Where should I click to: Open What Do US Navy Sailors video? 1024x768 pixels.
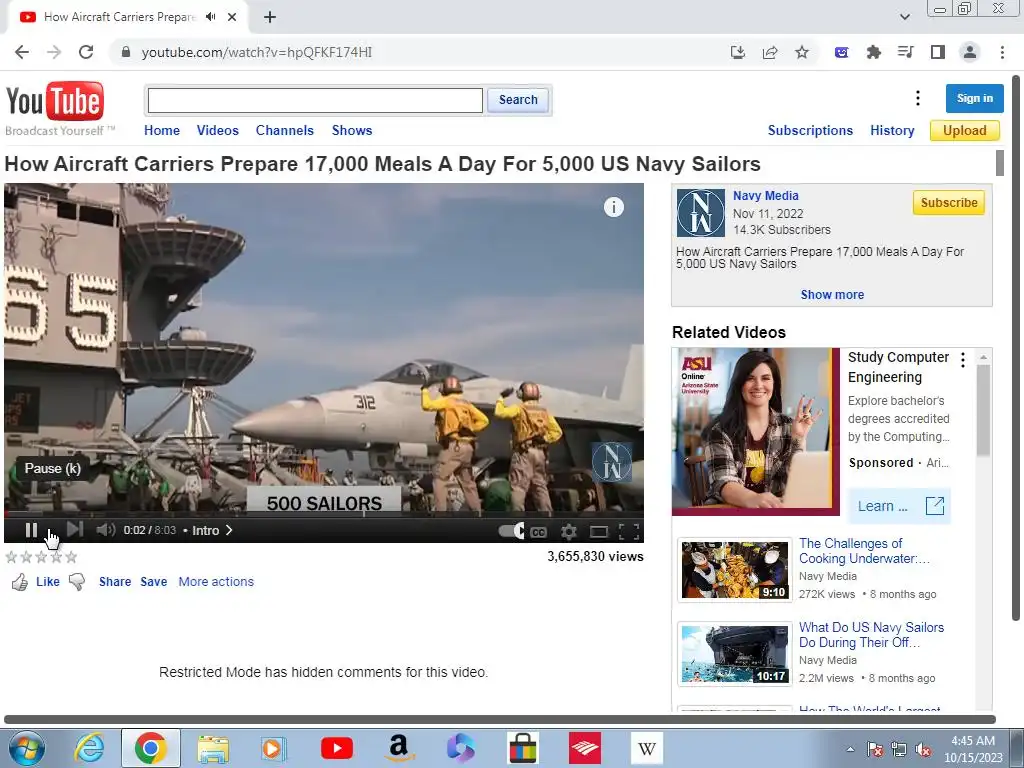pyautogui.click(x=871, y=635)
